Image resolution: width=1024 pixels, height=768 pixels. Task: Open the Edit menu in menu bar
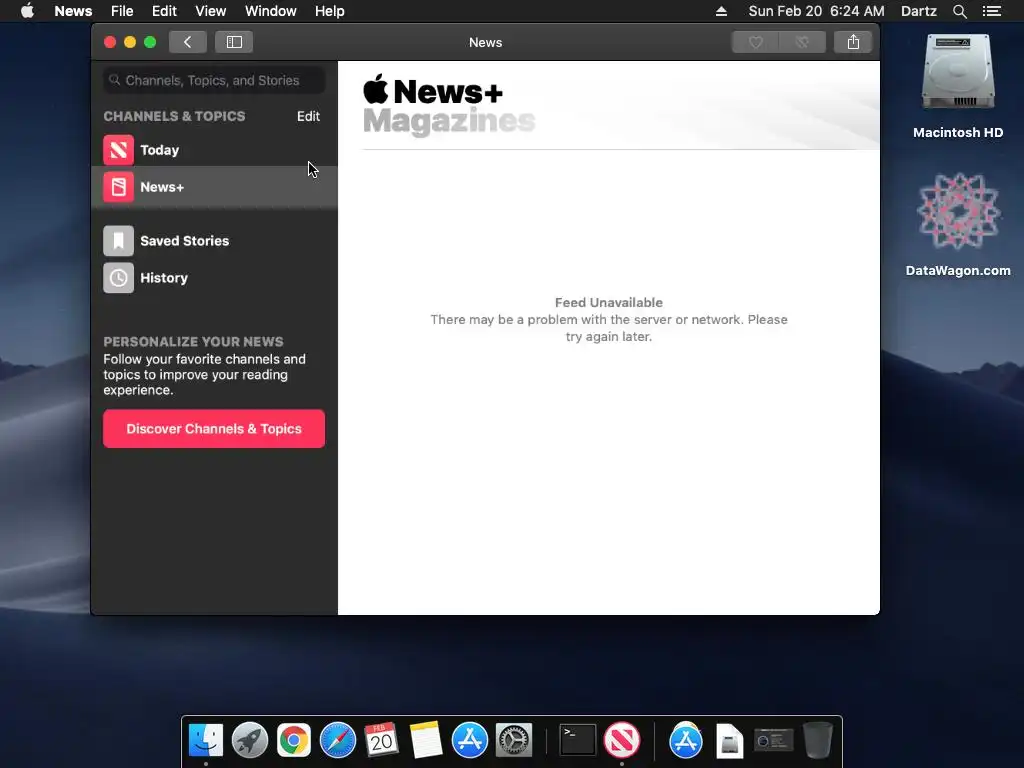(164, 11)
